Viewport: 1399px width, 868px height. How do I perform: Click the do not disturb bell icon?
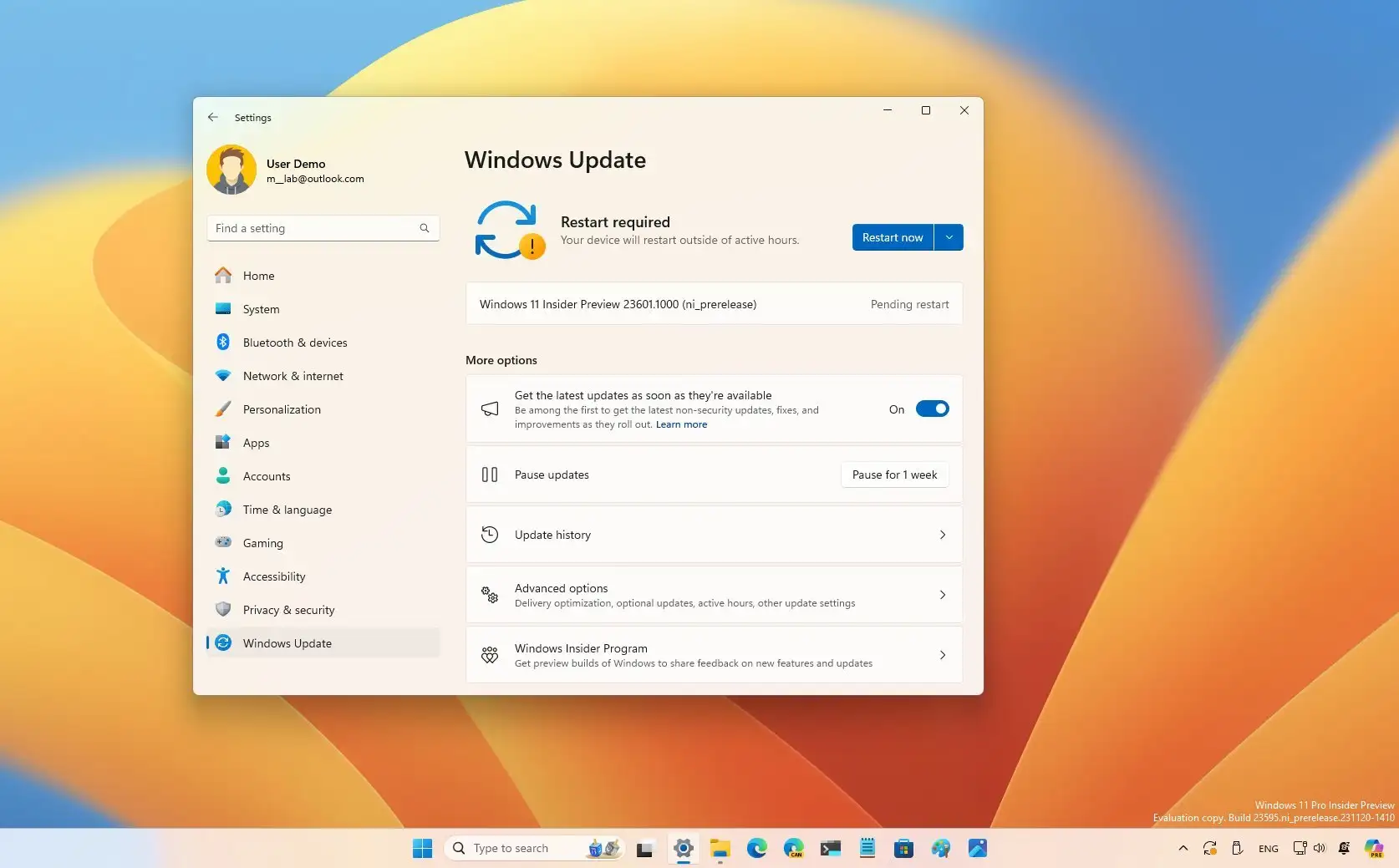click(1343, 848)
